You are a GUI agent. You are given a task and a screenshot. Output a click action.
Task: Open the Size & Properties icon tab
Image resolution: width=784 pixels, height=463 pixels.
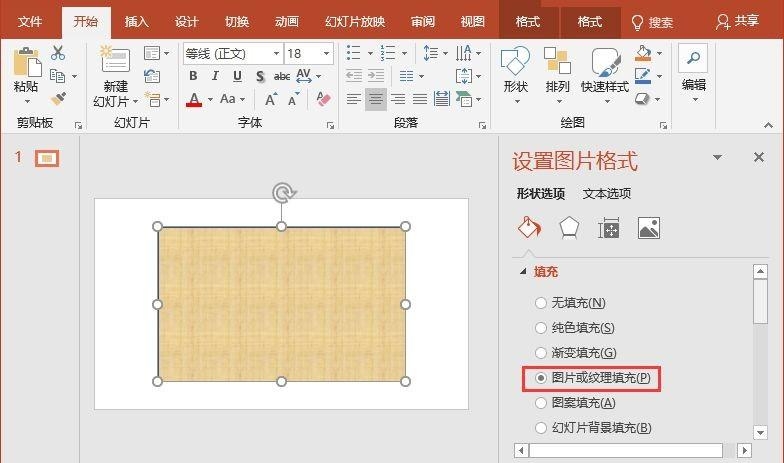pos(608,228)
